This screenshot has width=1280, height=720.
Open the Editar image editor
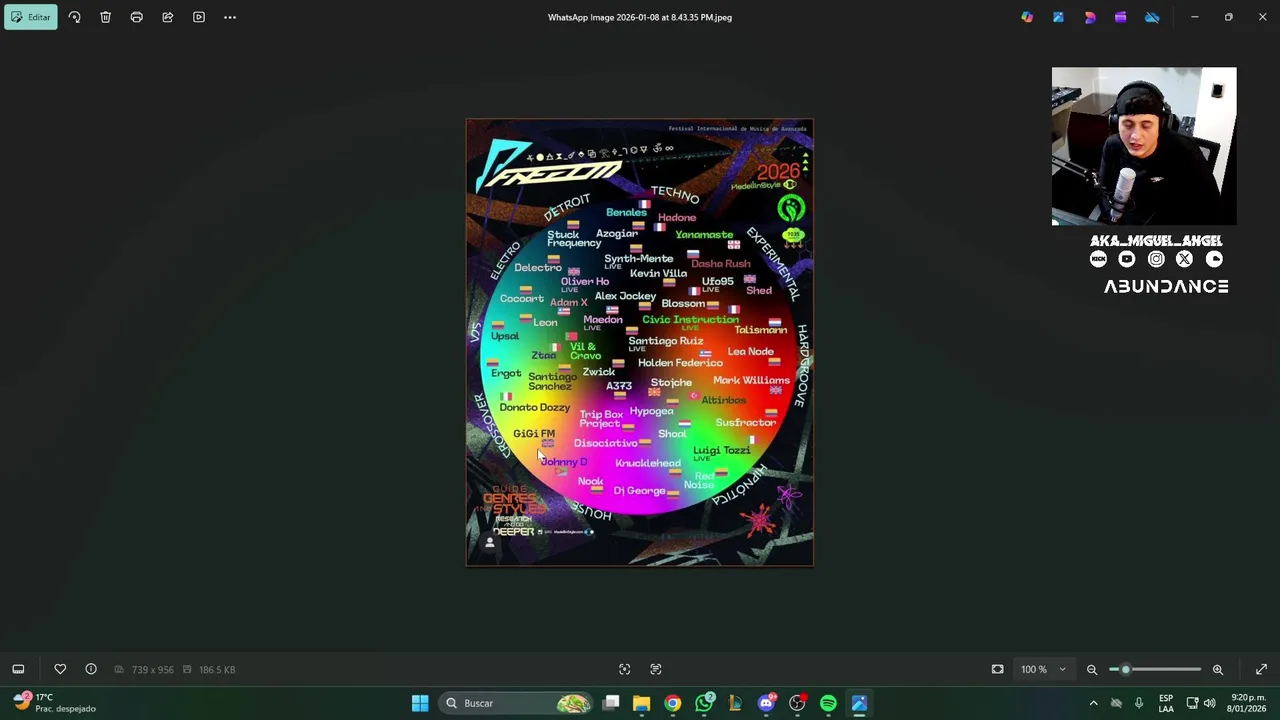pyautogui.click(x=31, y=17)
